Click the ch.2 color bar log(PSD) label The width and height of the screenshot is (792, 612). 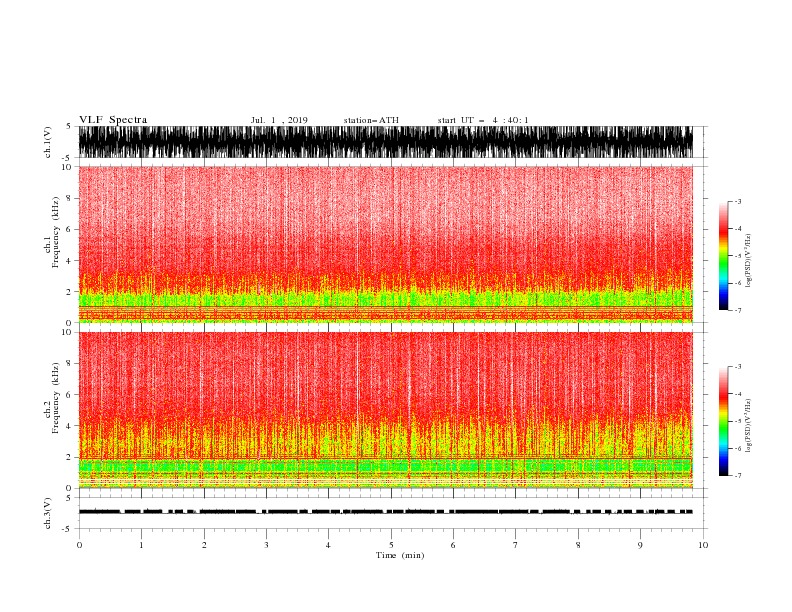click(x=749, y=425)
